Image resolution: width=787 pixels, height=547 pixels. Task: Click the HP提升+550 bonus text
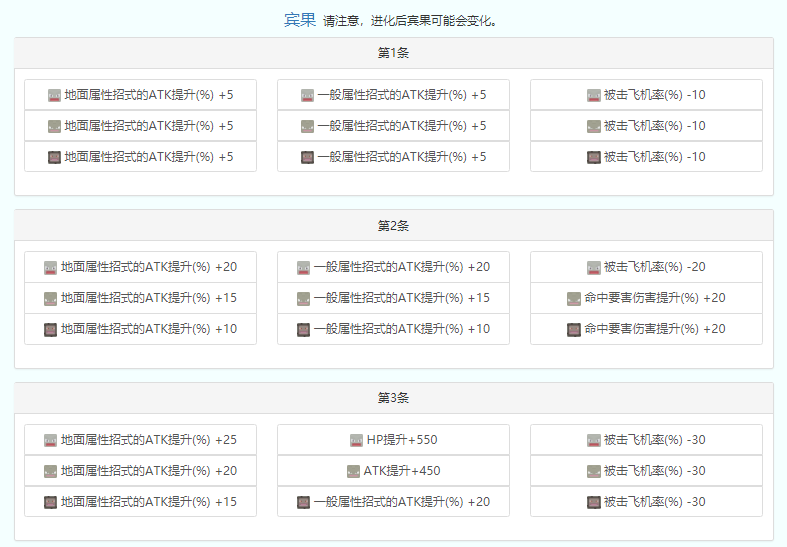click(x=401, y=440)
